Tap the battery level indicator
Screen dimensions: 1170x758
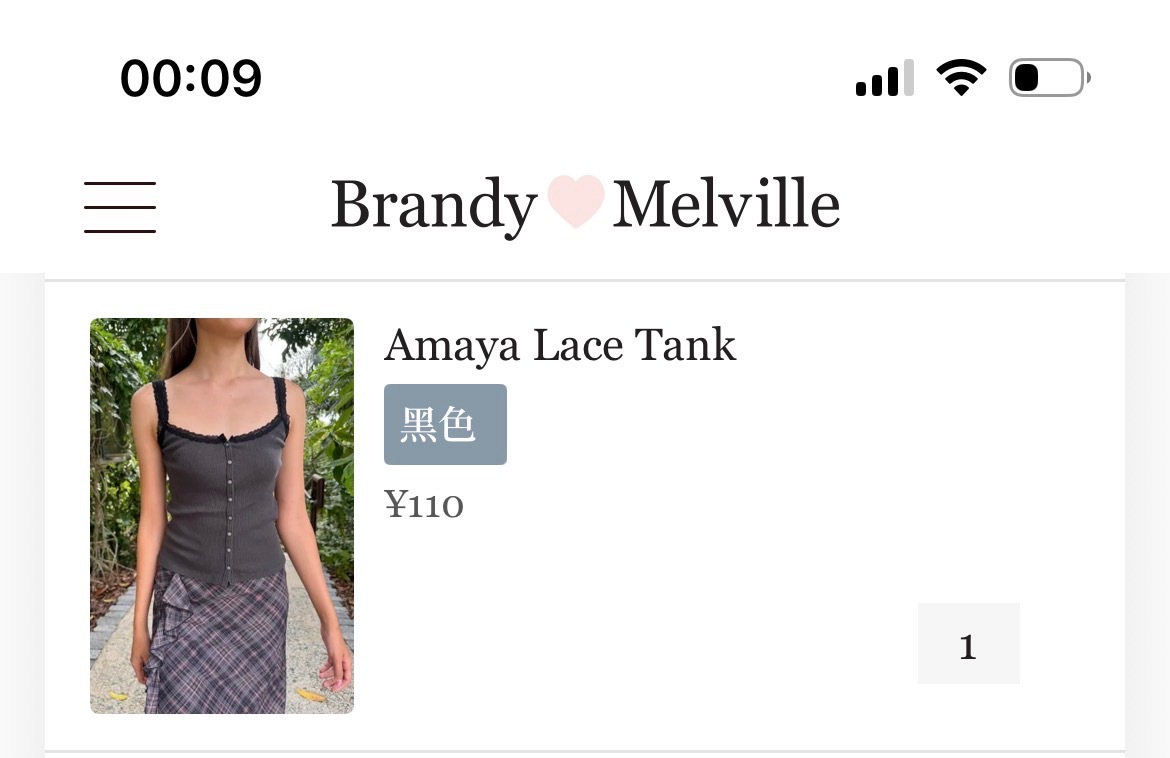pos(1049,78)
